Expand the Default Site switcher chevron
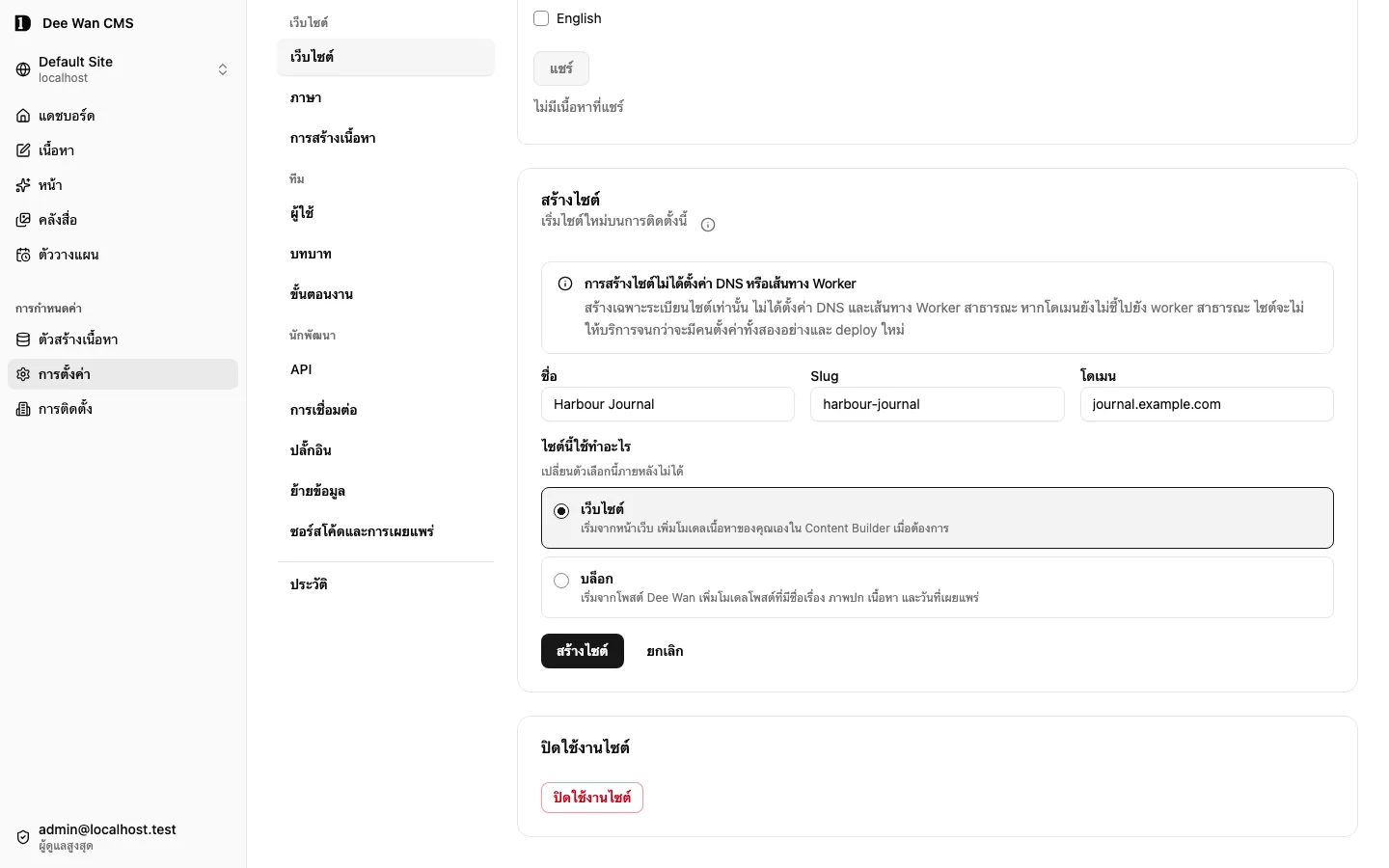The width and height of the screenshot is (1389, 868). click(223, 69)
